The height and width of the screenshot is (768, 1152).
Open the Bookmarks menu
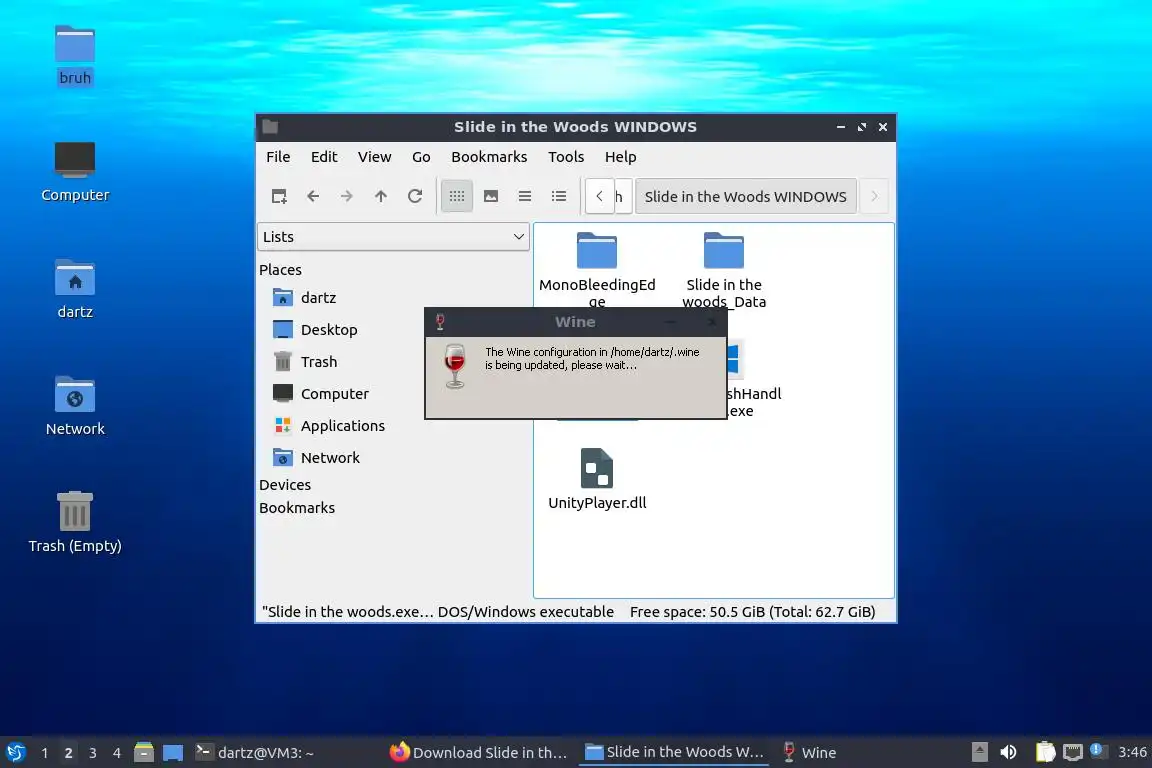[489, 157]
